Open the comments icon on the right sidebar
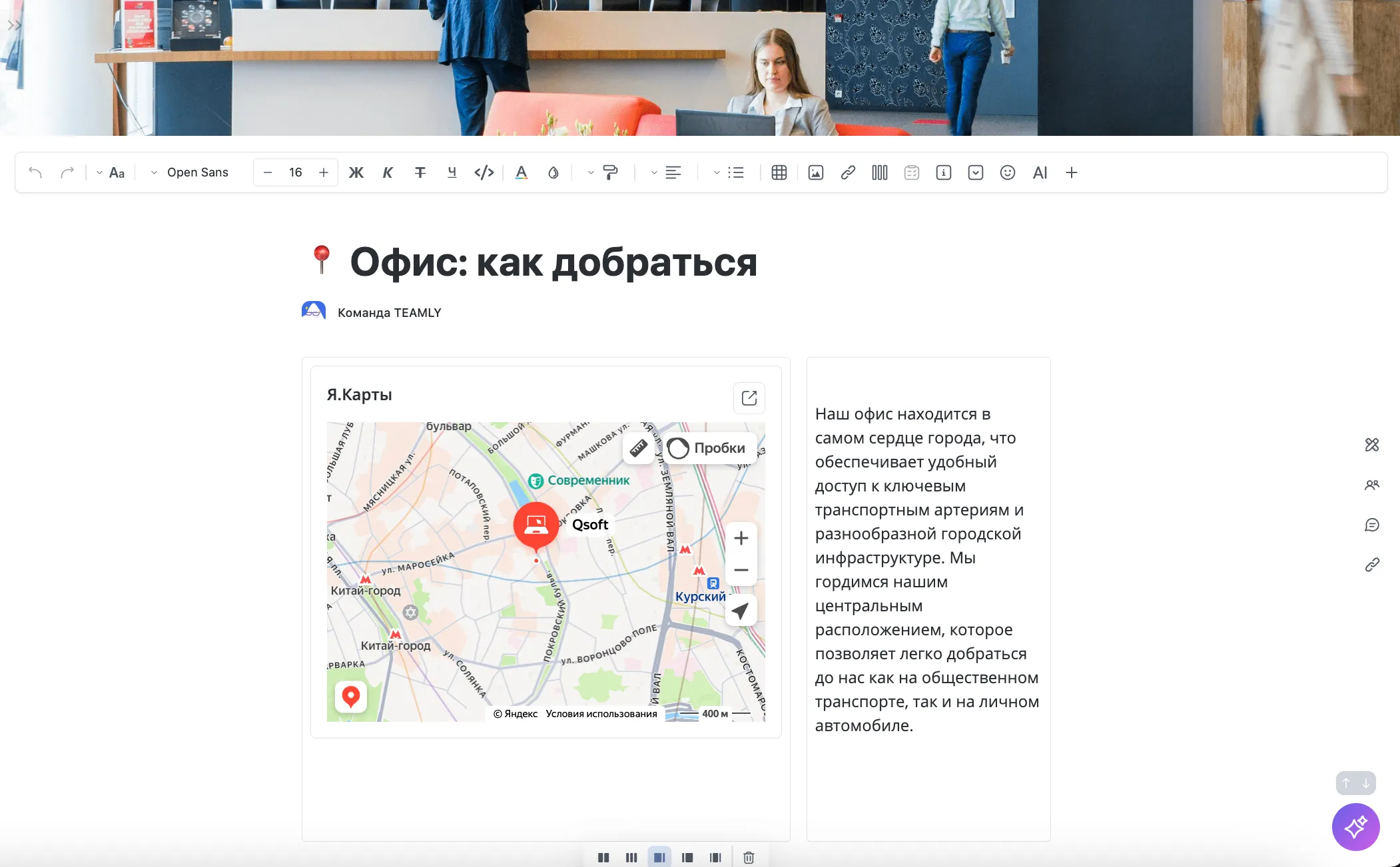This screenshot has width=1400, height=867. point(1371,525)
